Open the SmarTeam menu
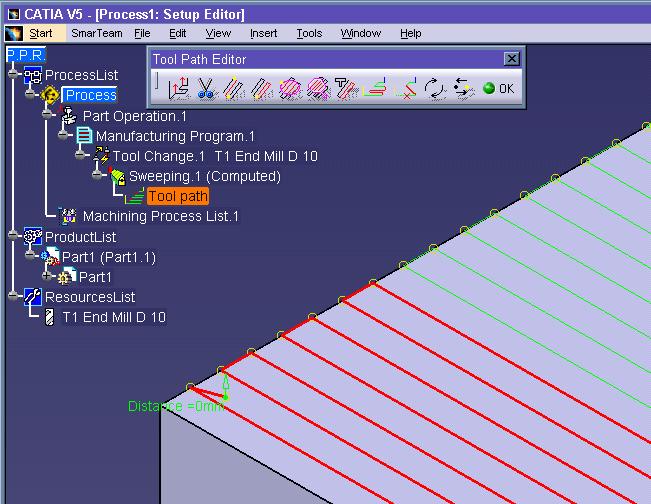This screenshot has height=504, width=651. 97,33
